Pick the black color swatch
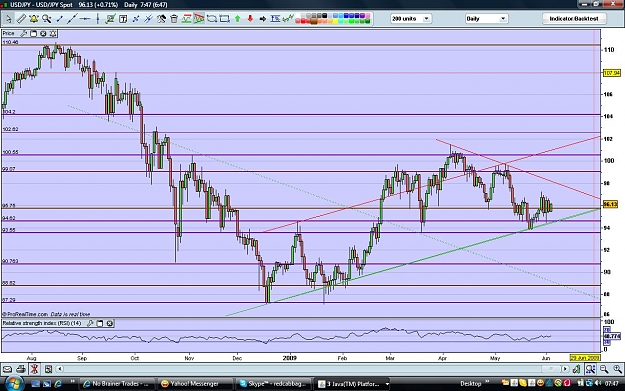The width and height of the screenshot is (625, 391). pos(324,16)
